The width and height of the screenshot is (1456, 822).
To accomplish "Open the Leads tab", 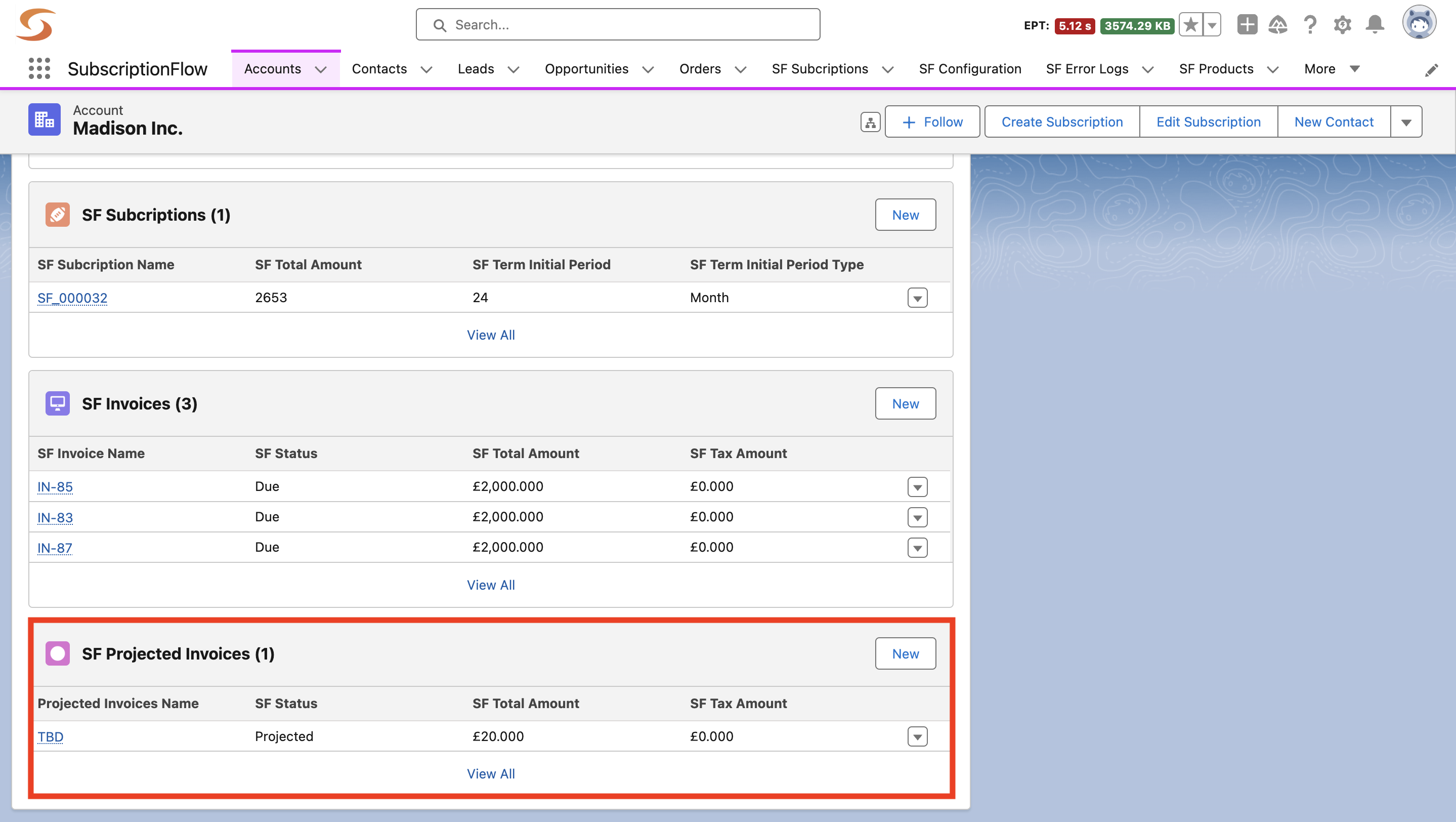I will (476, 69).
